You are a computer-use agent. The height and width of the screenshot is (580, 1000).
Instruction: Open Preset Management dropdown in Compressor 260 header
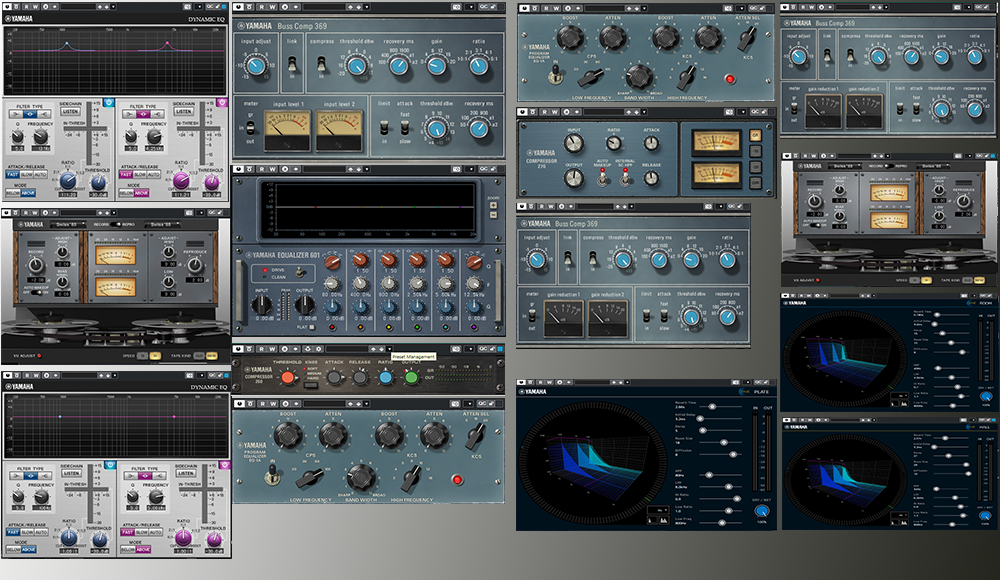(x=390, y=351)
